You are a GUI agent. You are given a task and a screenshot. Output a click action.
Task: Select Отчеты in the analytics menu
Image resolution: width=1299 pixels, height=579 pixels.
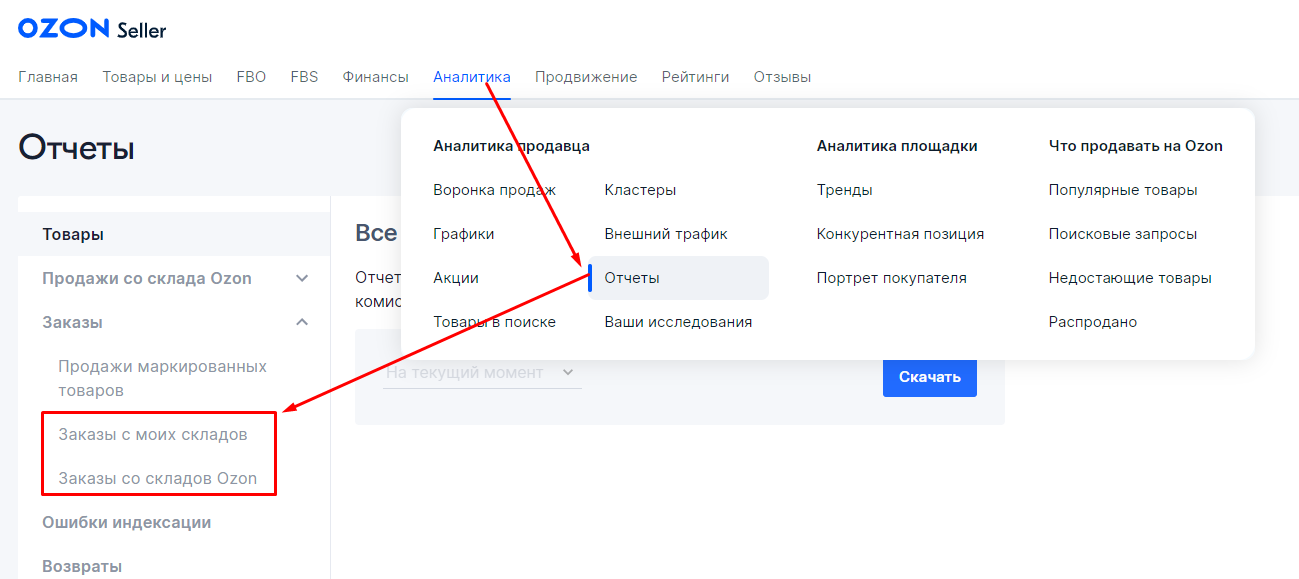[632, 278]
